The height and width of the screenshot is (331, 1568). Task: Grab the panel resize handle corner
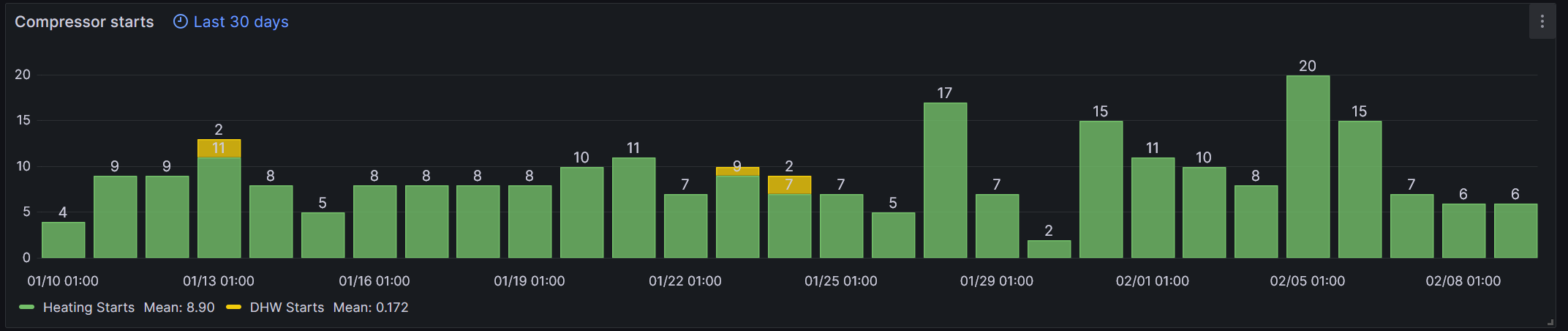tap(1550, 322)
